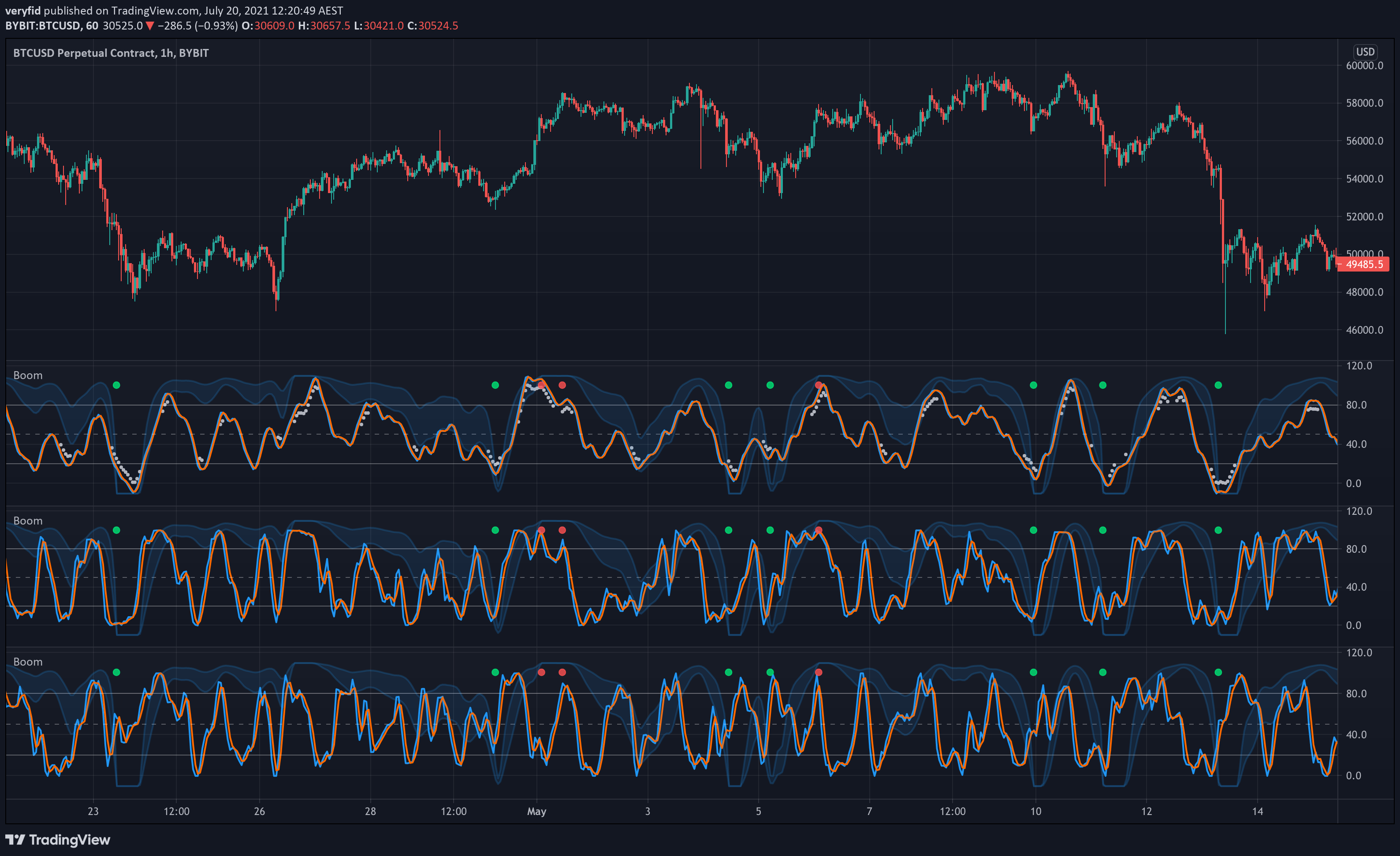Click the 26 date label on the time axis
The height and width of the screenshot is (856, 1400).
tap(259, 811)
